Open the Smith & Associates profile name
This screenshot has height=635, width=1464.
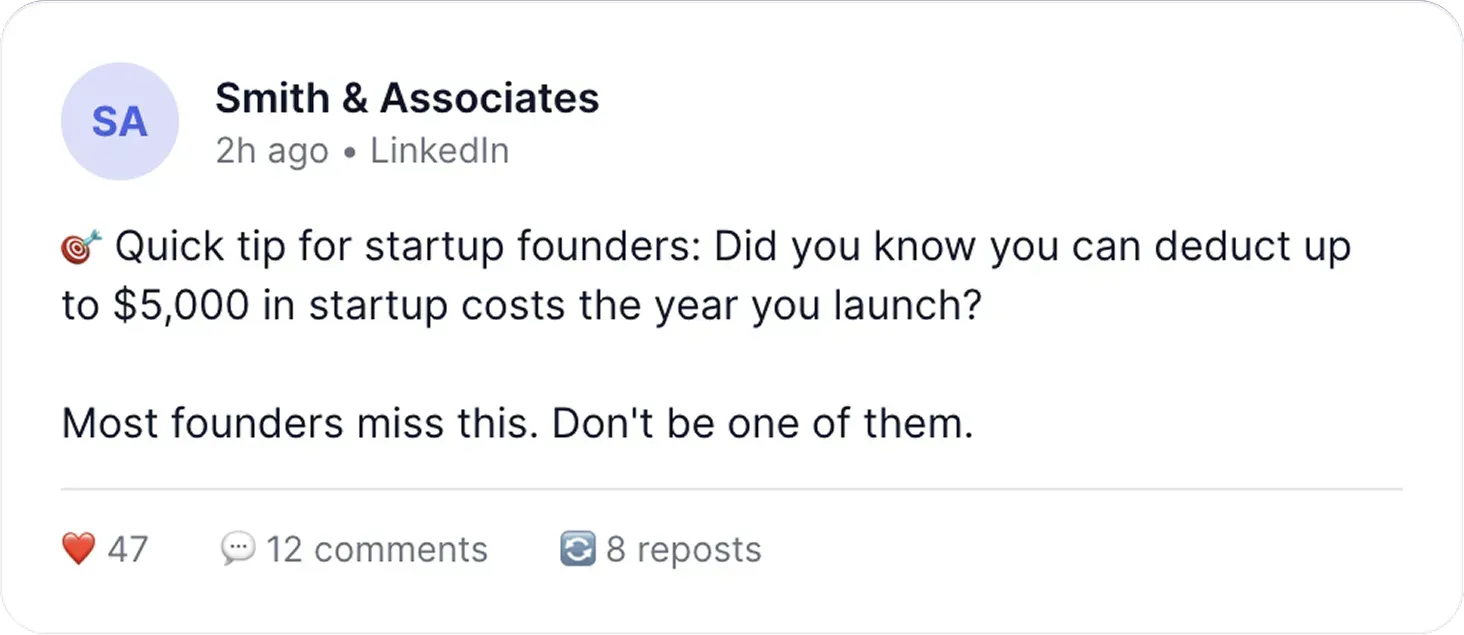[407, 98]
